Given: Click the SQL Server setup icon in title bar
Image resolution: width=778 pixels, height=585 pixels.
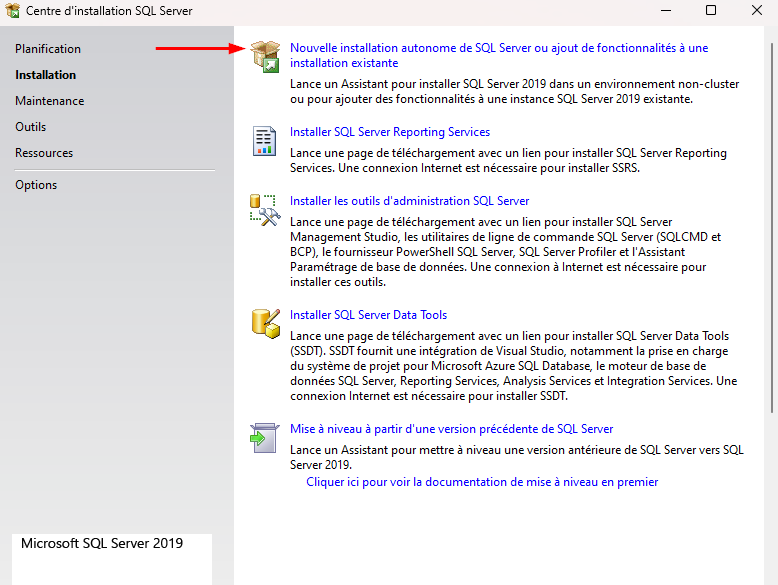Looking at the screenshot, I should coord(12,11).
